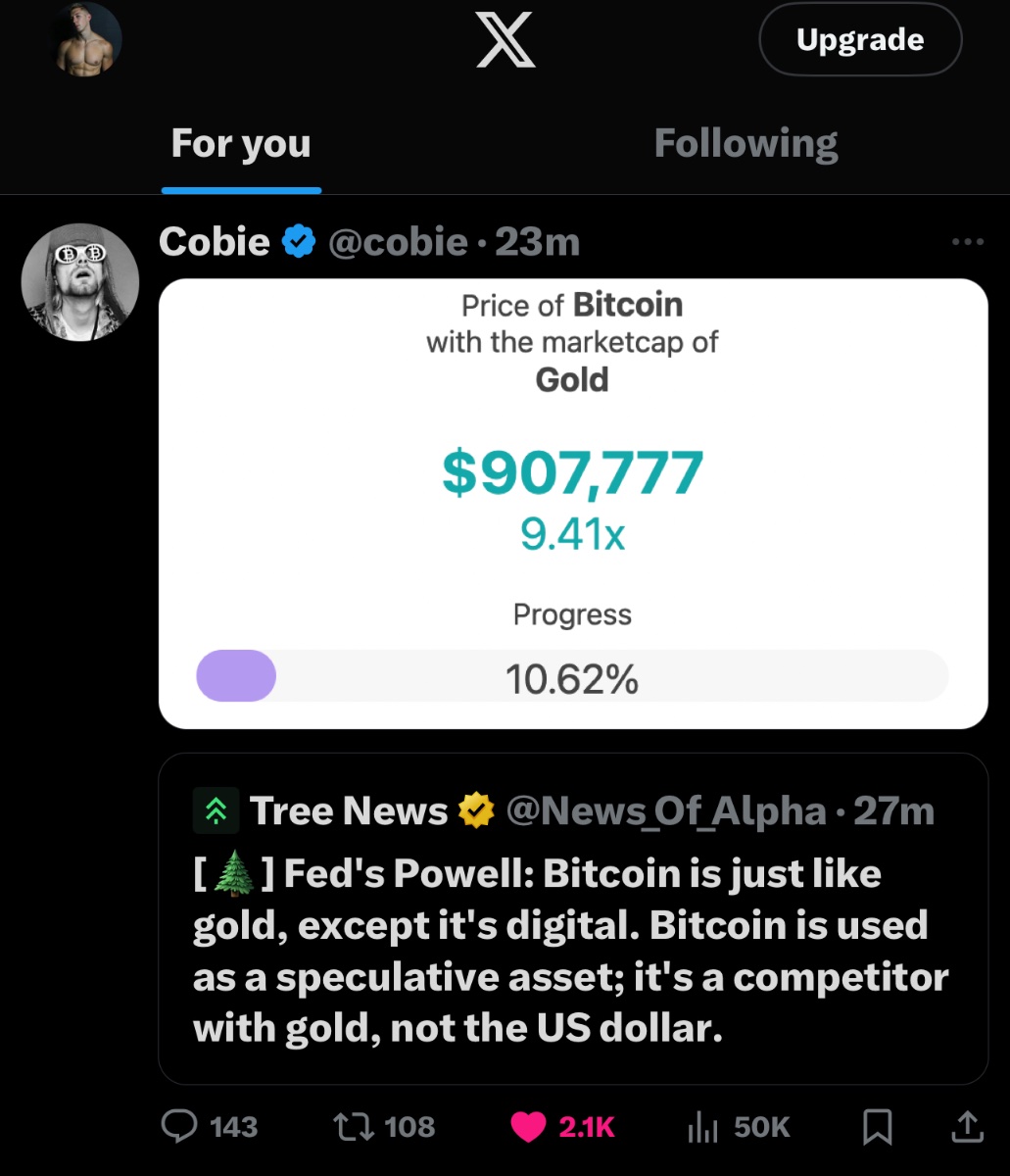This screenshot has height=1176, width=1010.
Task: Open the @cobie handle link
Action: click(398, 242)
